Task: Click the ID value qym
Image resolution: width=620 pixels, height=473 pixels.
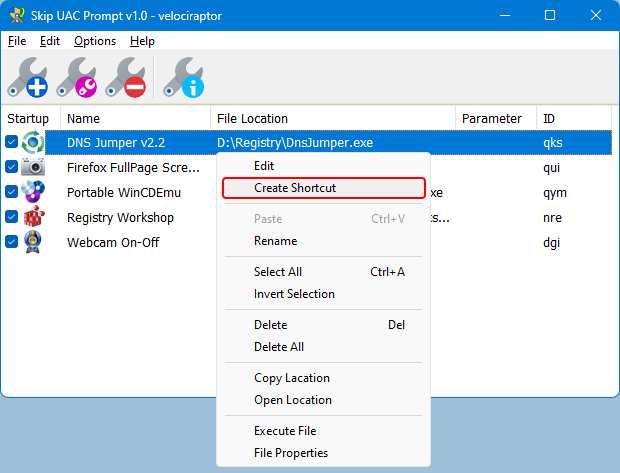Action: pos(555,193)
